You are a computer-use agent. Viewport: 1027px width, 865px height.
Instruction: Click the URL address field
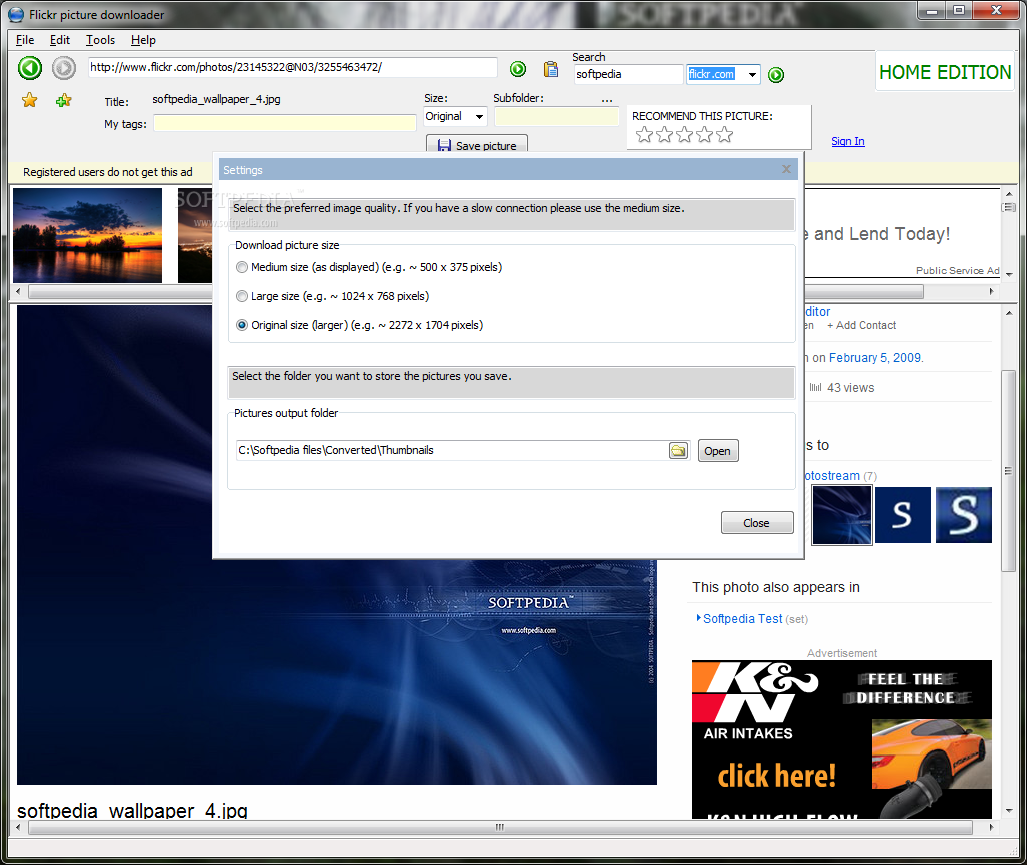(x=293, y=67)
